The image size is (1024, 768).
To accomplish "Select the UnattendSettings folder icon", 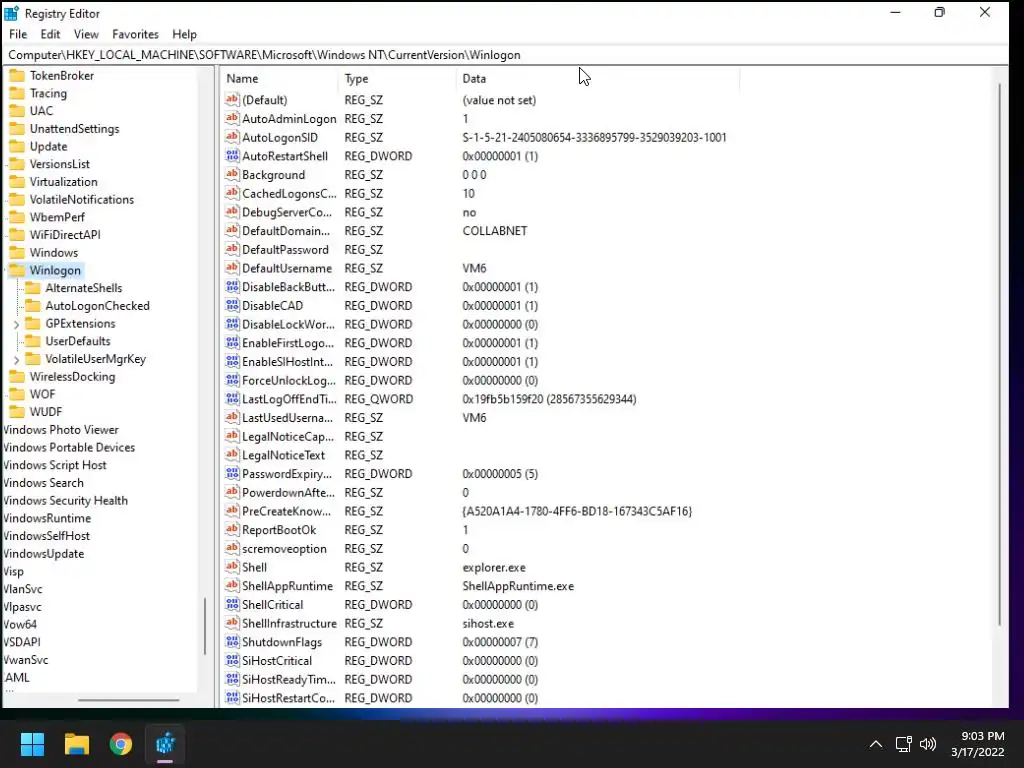I will 18,128.
